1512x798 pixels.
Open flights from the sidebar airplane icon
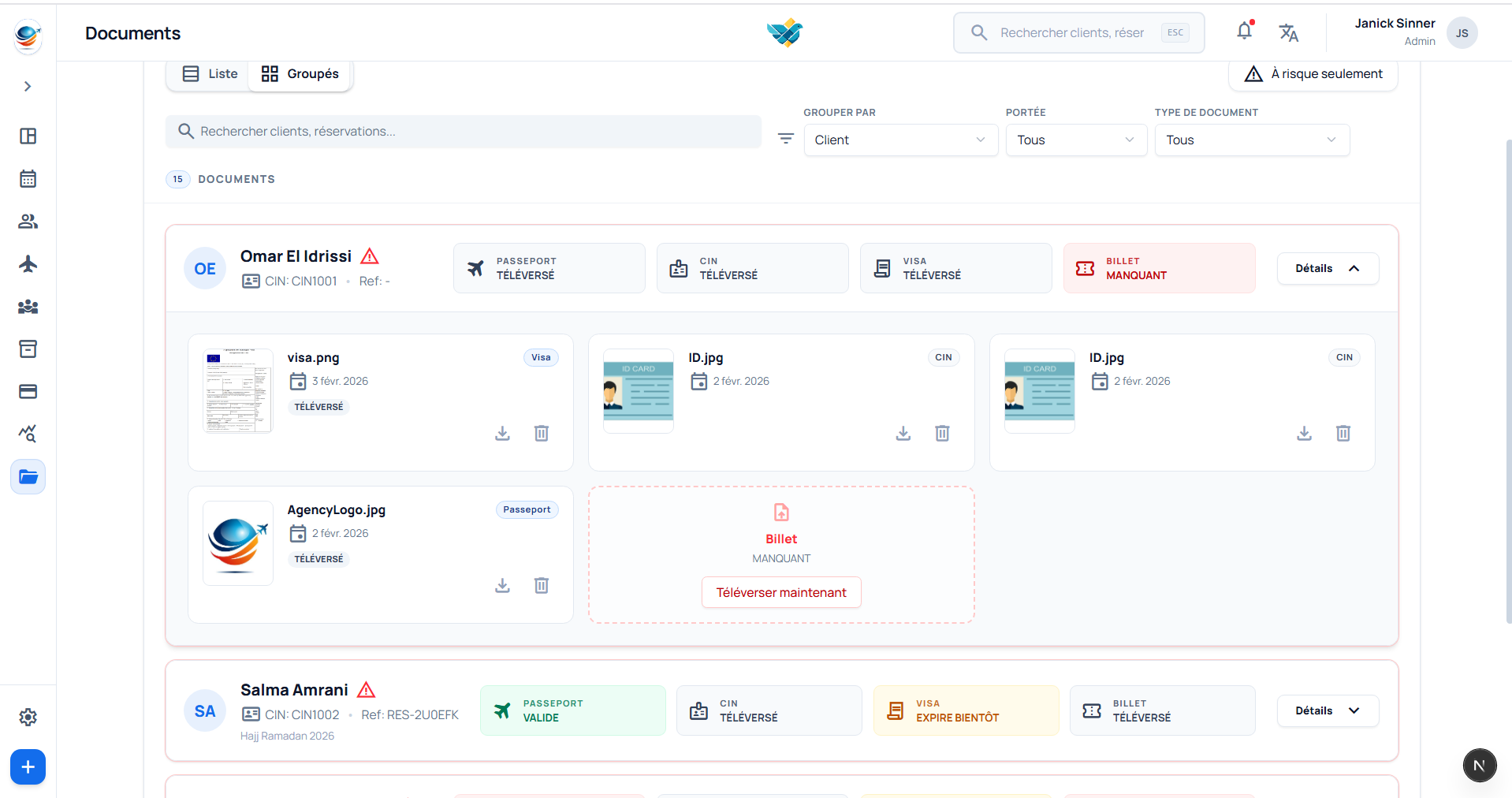click(x=28, y=264)
